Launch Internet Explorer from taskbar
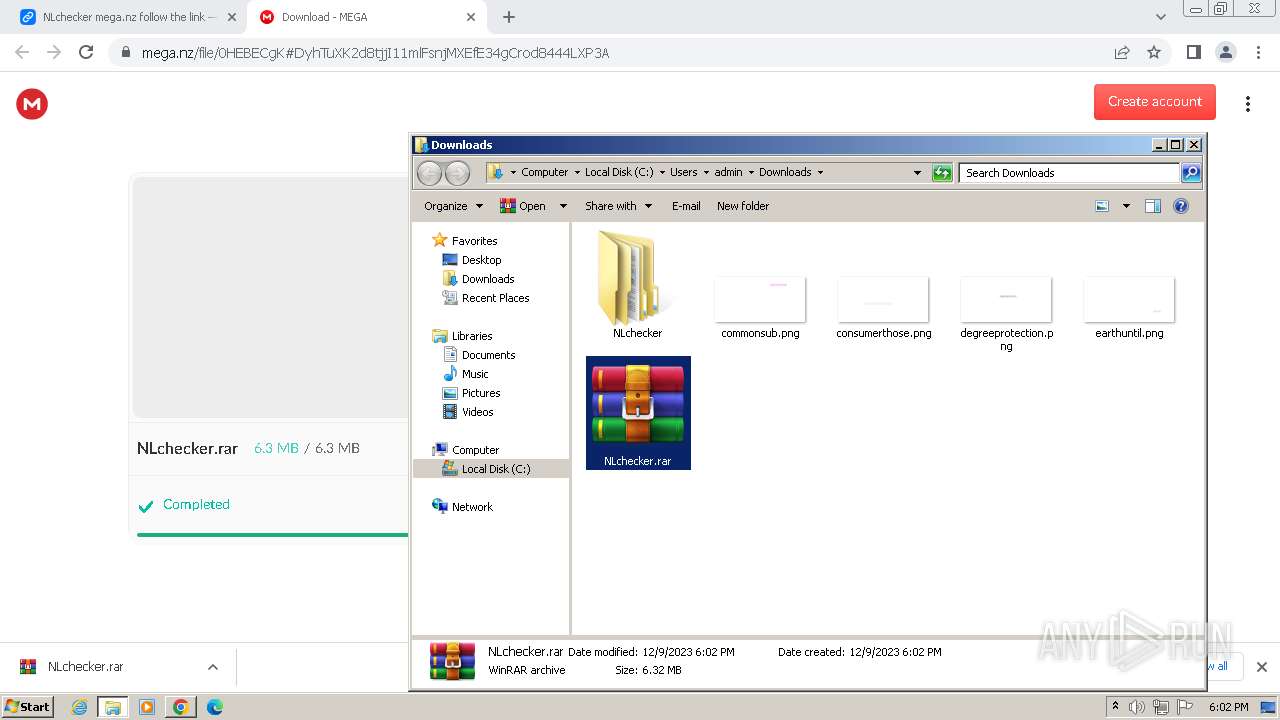The image size is (1280, 720). (79, 707)
